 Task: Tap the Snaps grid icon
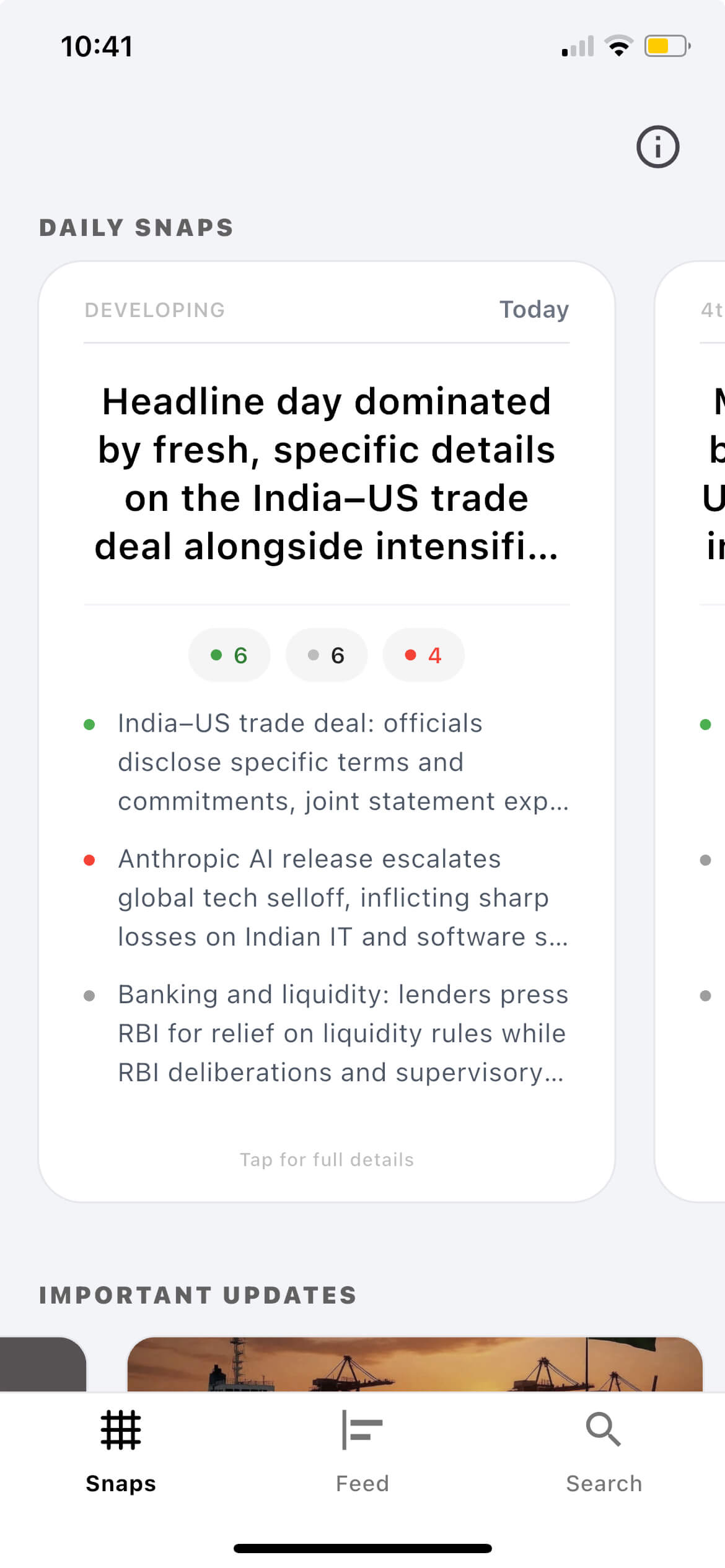[x=121, y=1430]
